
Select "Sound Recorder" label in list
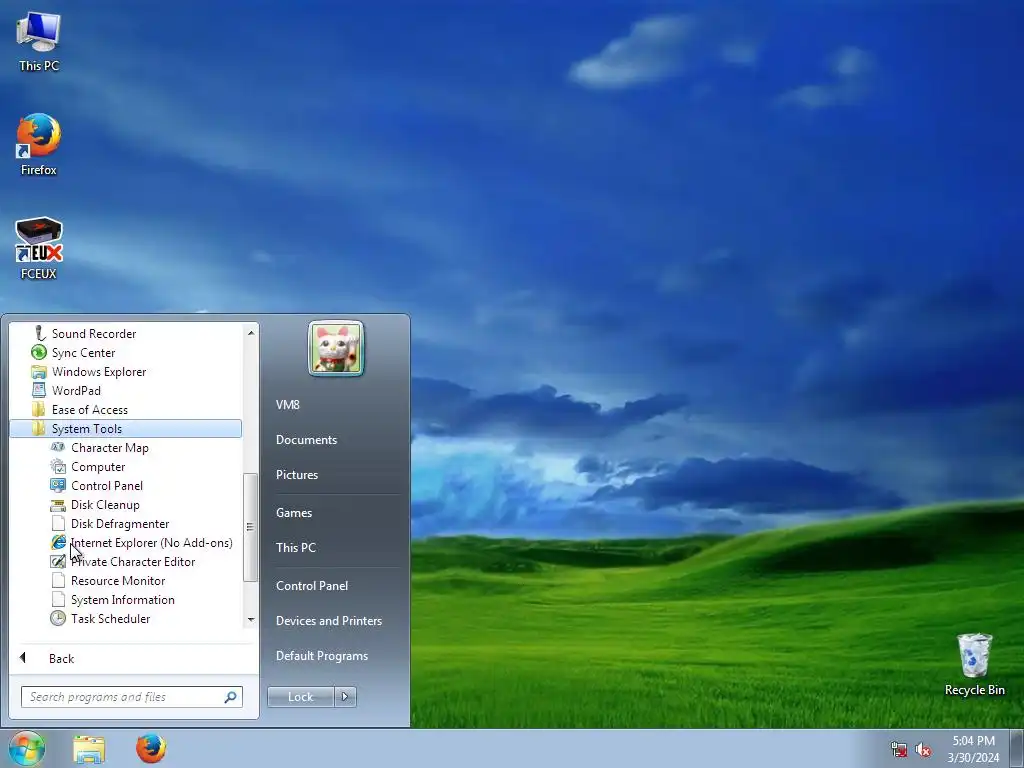[x=94, y=334]
